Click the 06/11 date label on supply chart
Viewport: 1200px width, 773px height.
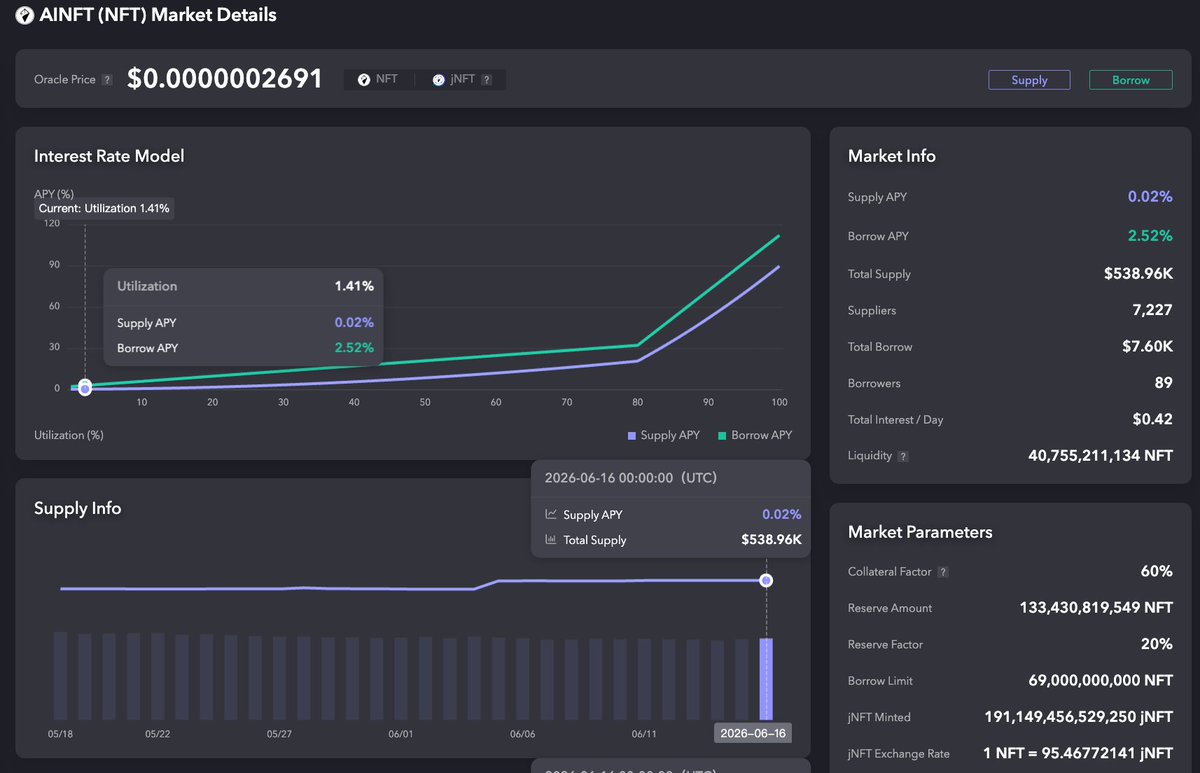(644, 734)
